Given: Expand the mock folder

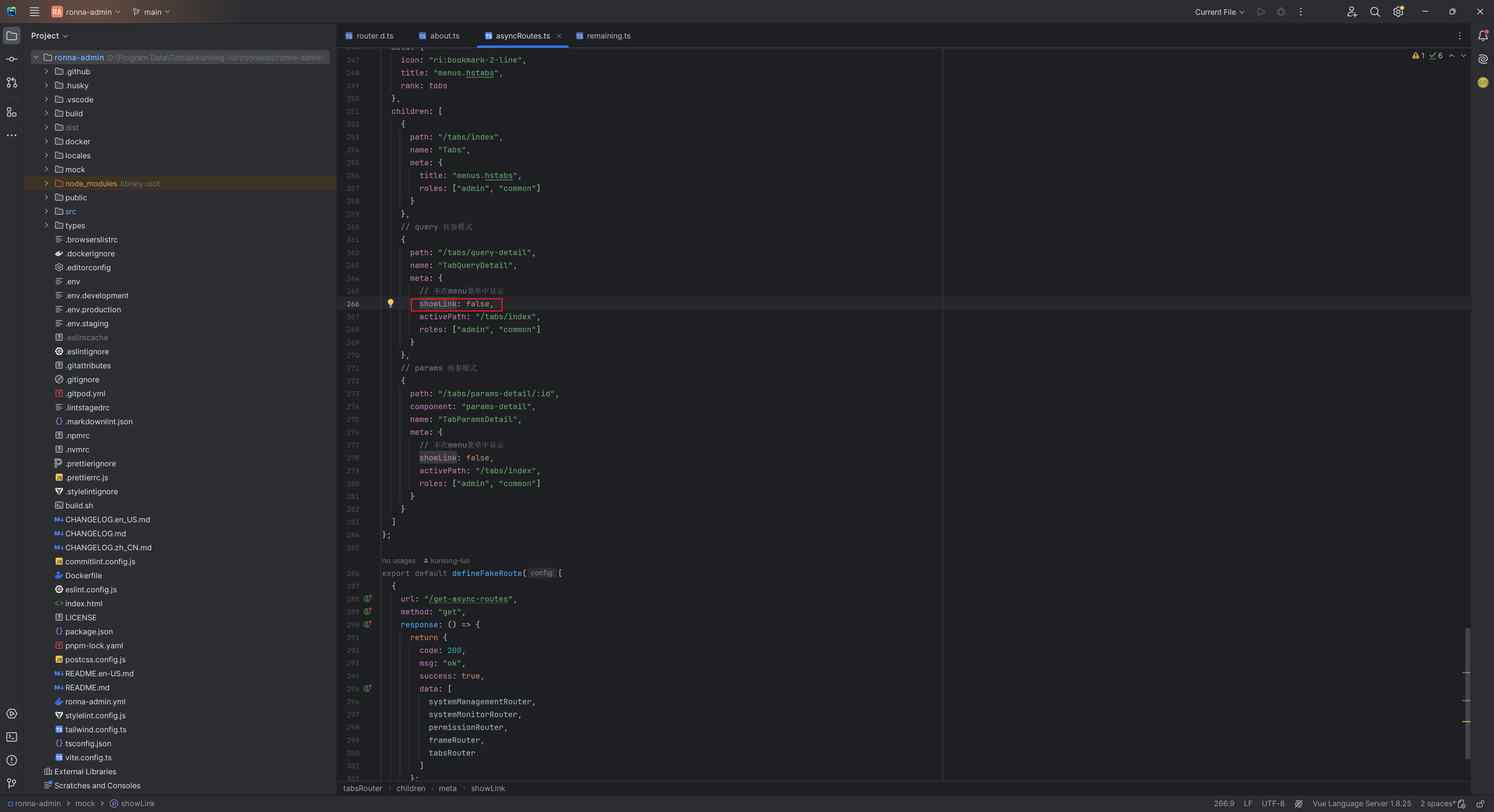Looking at the screenshot, I should point(46,169).
